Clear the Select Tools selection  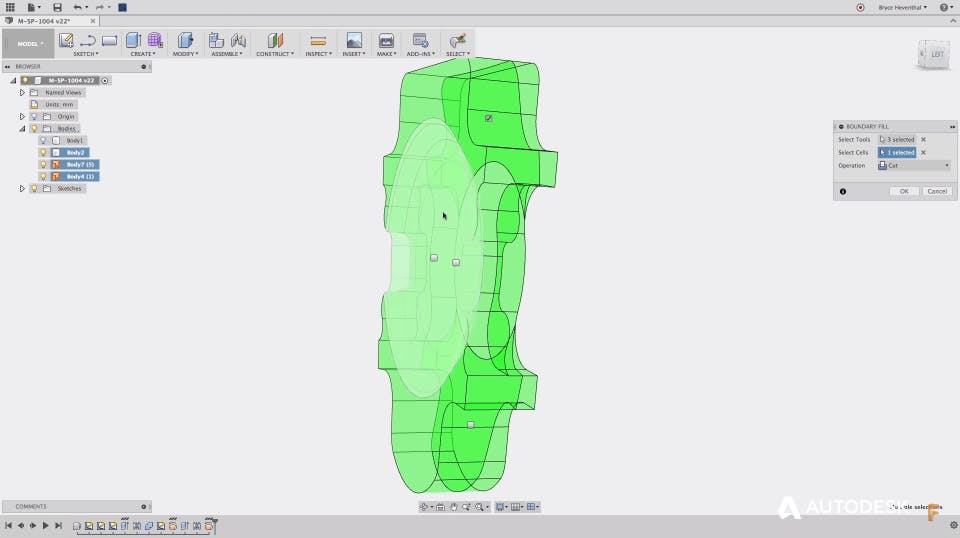coord(923,140)
